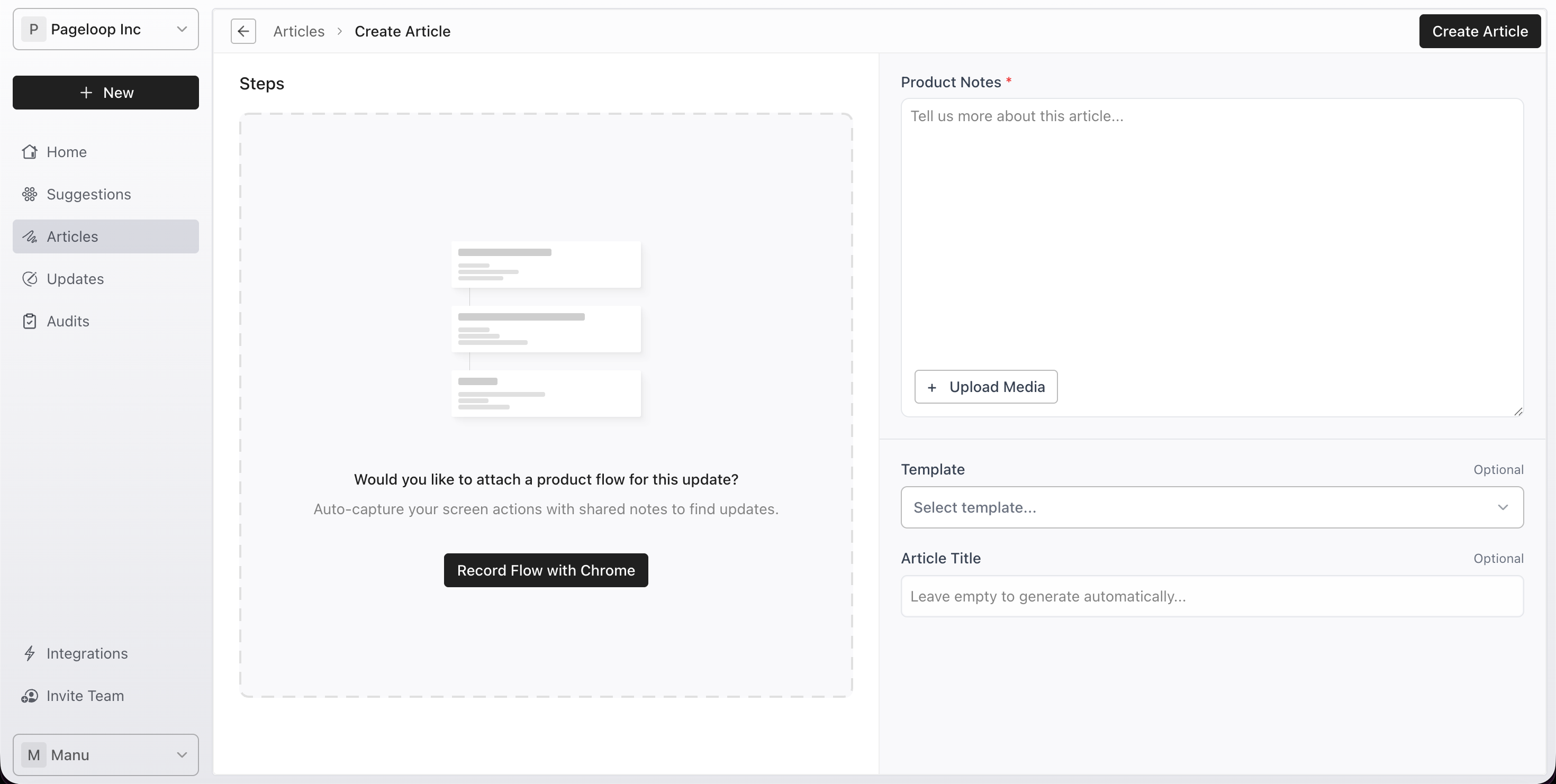
Task: Click the Article Title input field
Action: tap(1211, 596)
